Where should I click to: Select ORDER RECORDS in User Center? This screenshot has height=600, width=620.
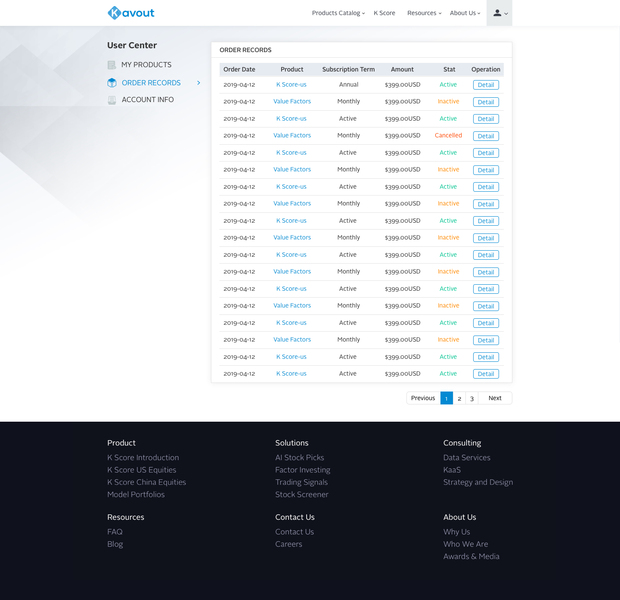point(151,83)
